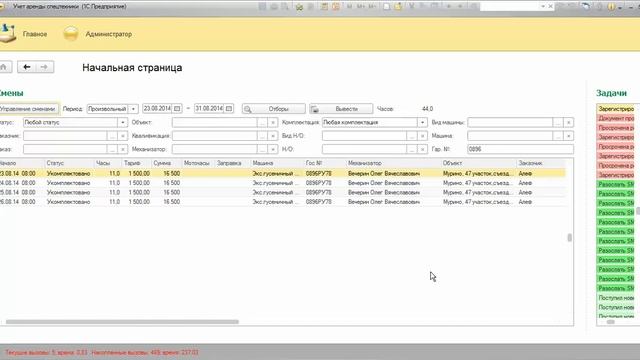
Task: Click the horizontal scrollbar of shifts table
Action: click(122, 322)
